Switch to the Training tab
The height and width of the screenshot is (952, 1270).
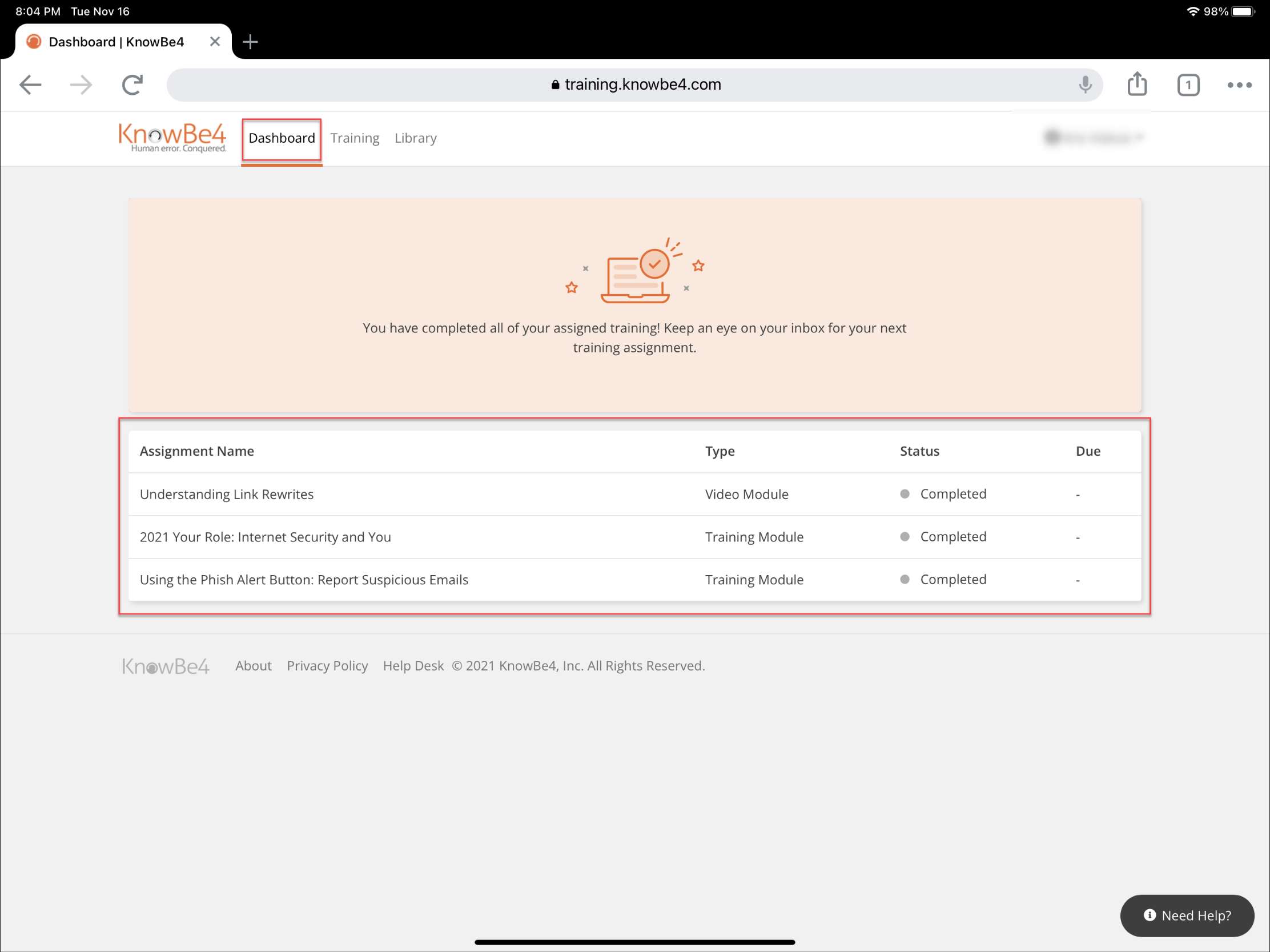pos(355,138)
